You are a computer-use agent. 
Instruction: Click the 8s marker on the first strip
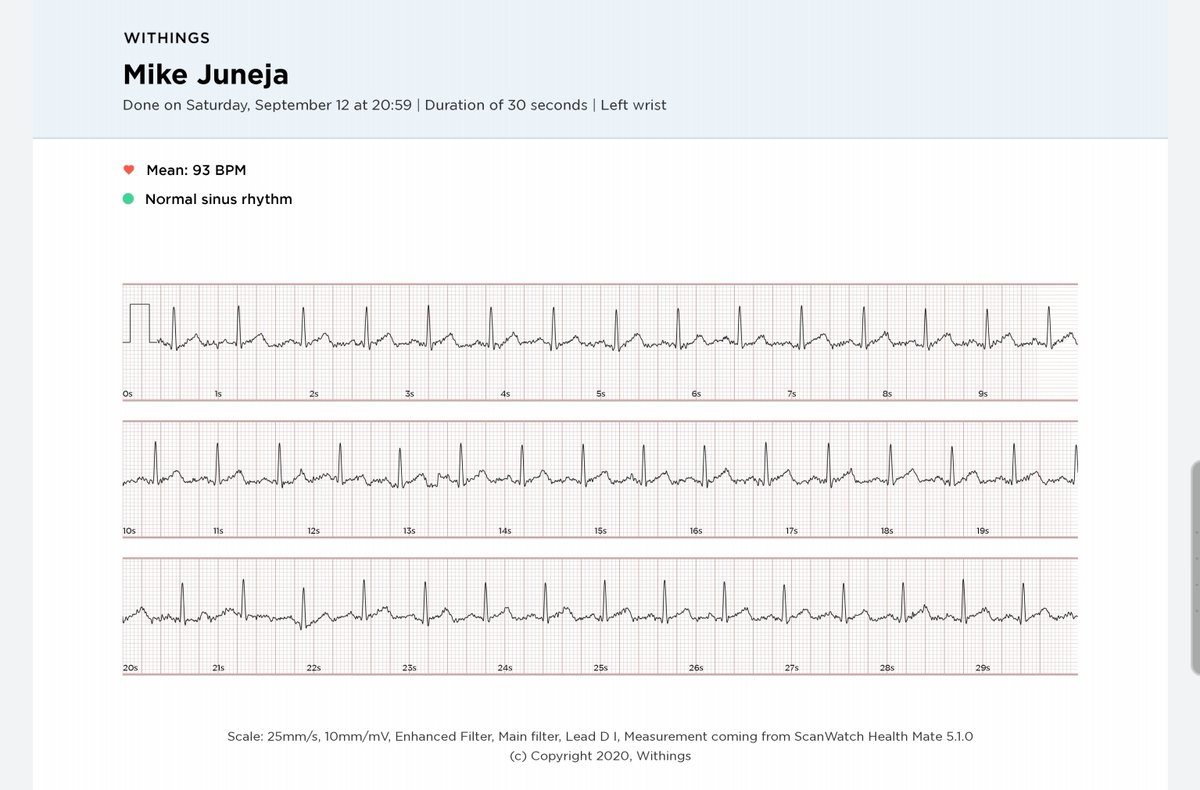point(887,394)
